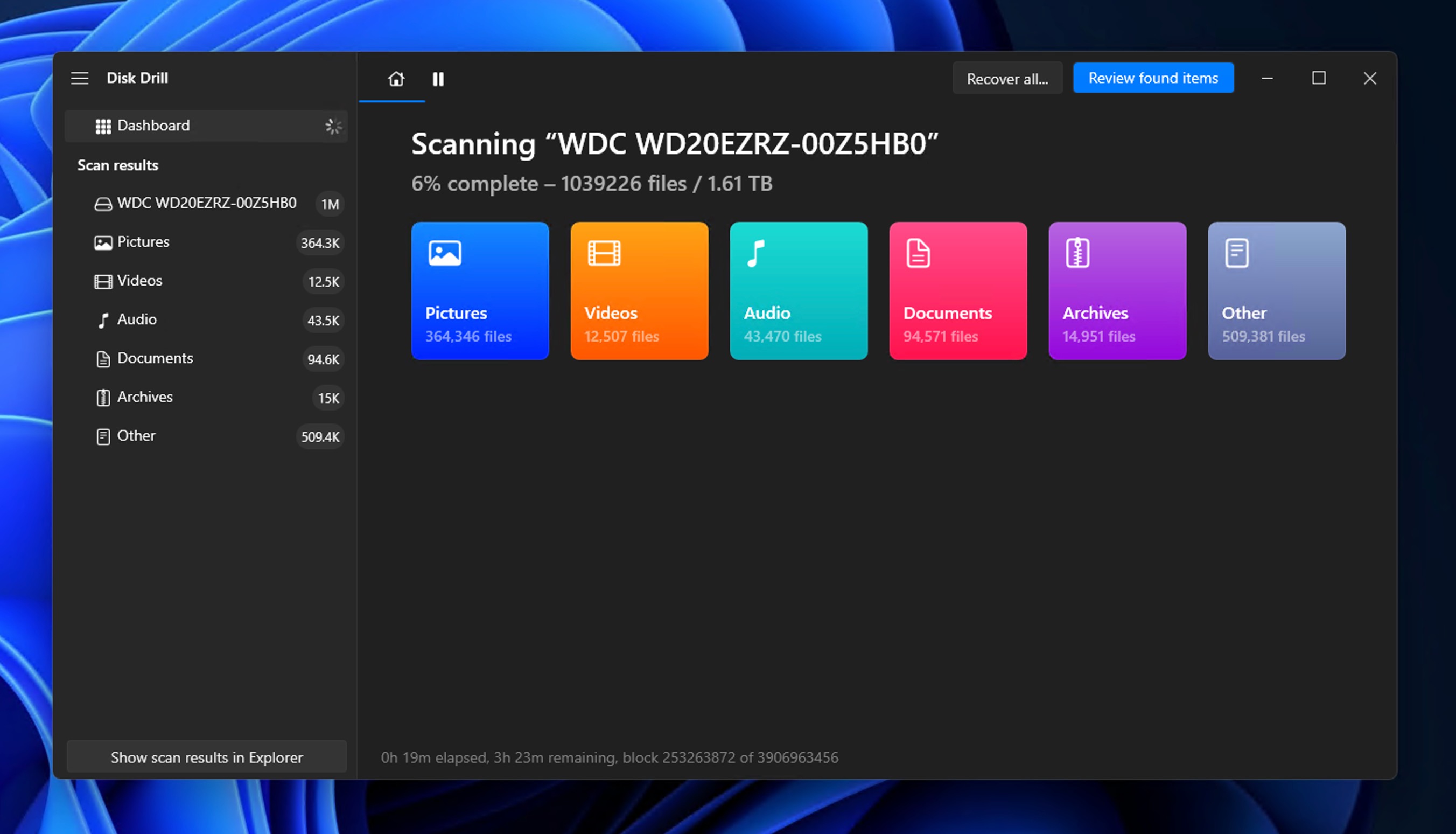Click the Scan results section label
The image size is (1456, 834).
pyautogui.click(x=118, y=165)
